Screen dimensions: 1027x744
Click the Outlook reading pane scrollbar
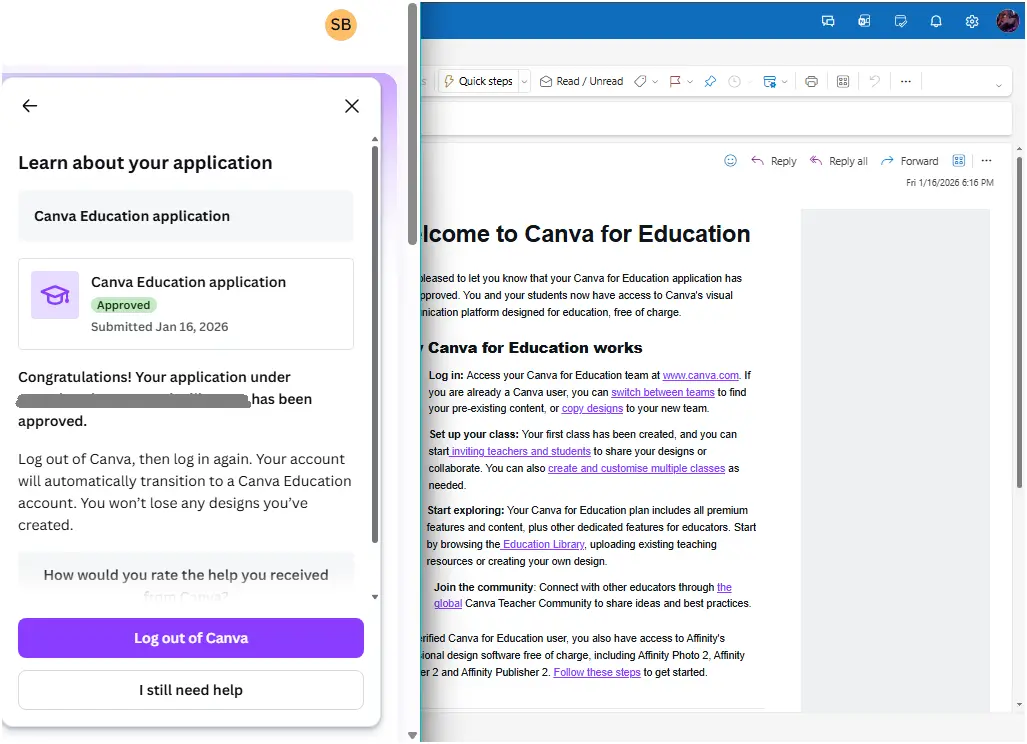1019,321
